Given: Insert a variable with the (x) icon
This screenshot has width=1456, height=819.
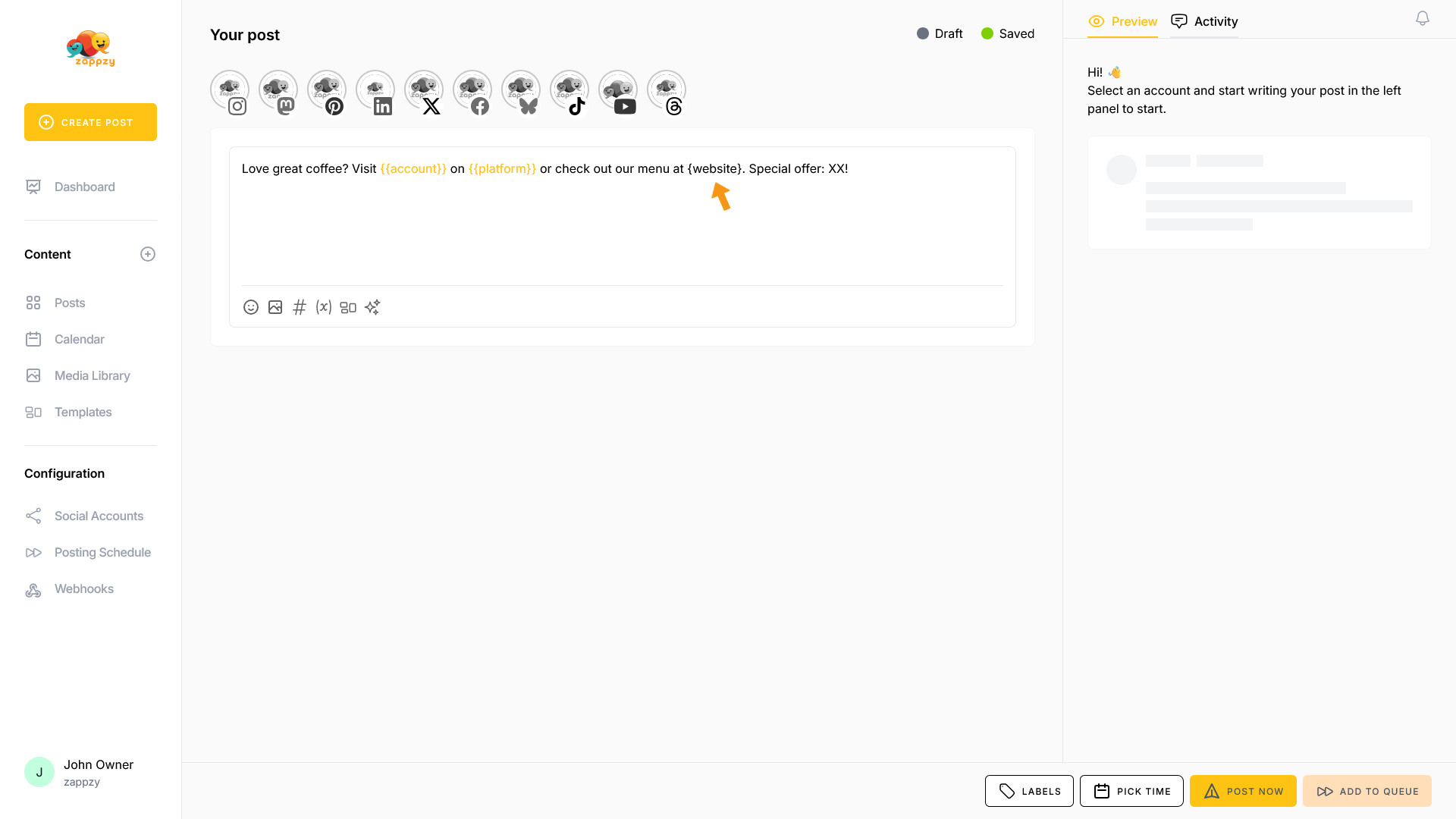Looking at the screenshot, I should pos(324,307).
